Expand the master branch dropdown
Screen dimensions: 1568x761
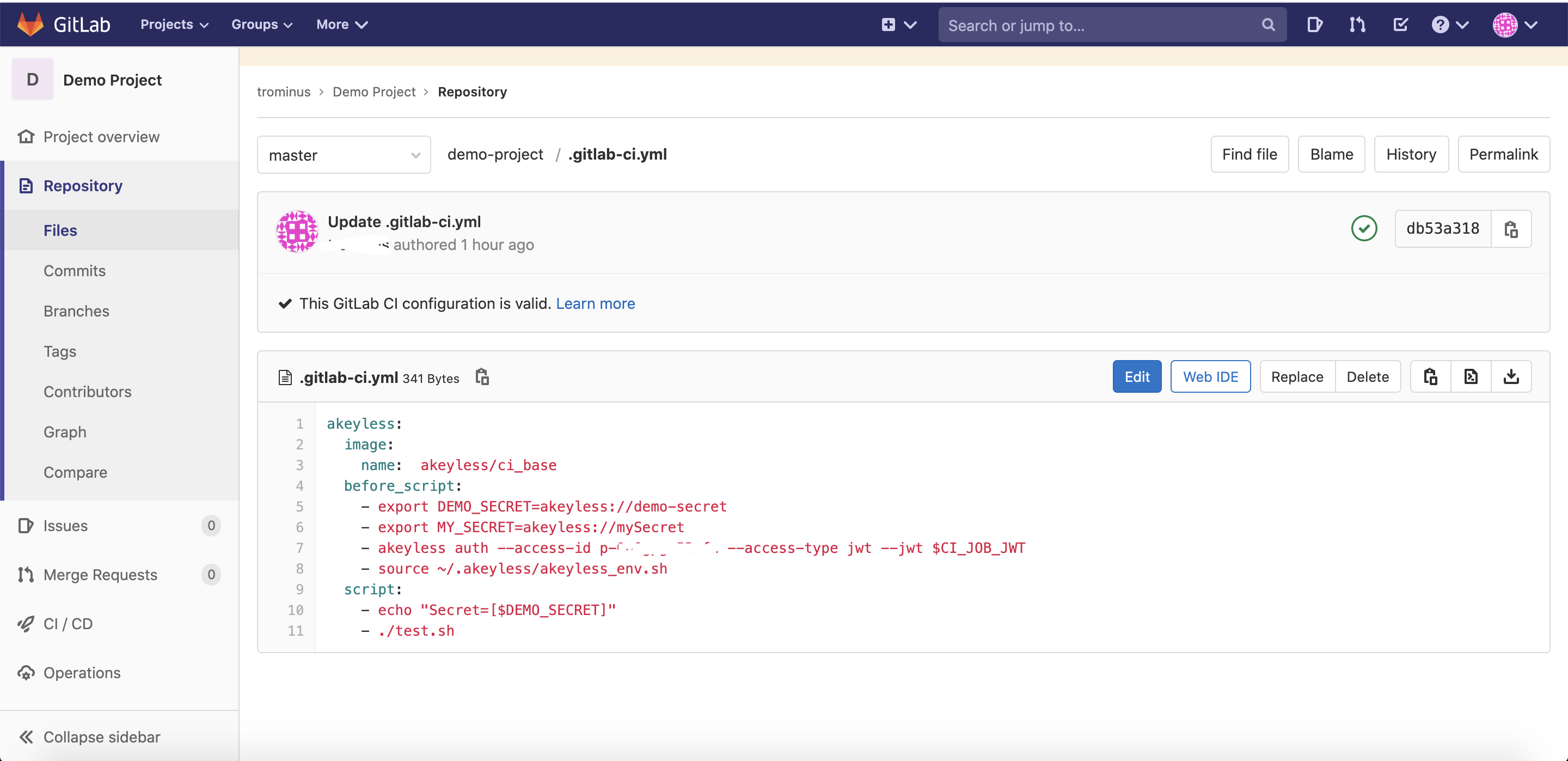[x=344, y=155]
